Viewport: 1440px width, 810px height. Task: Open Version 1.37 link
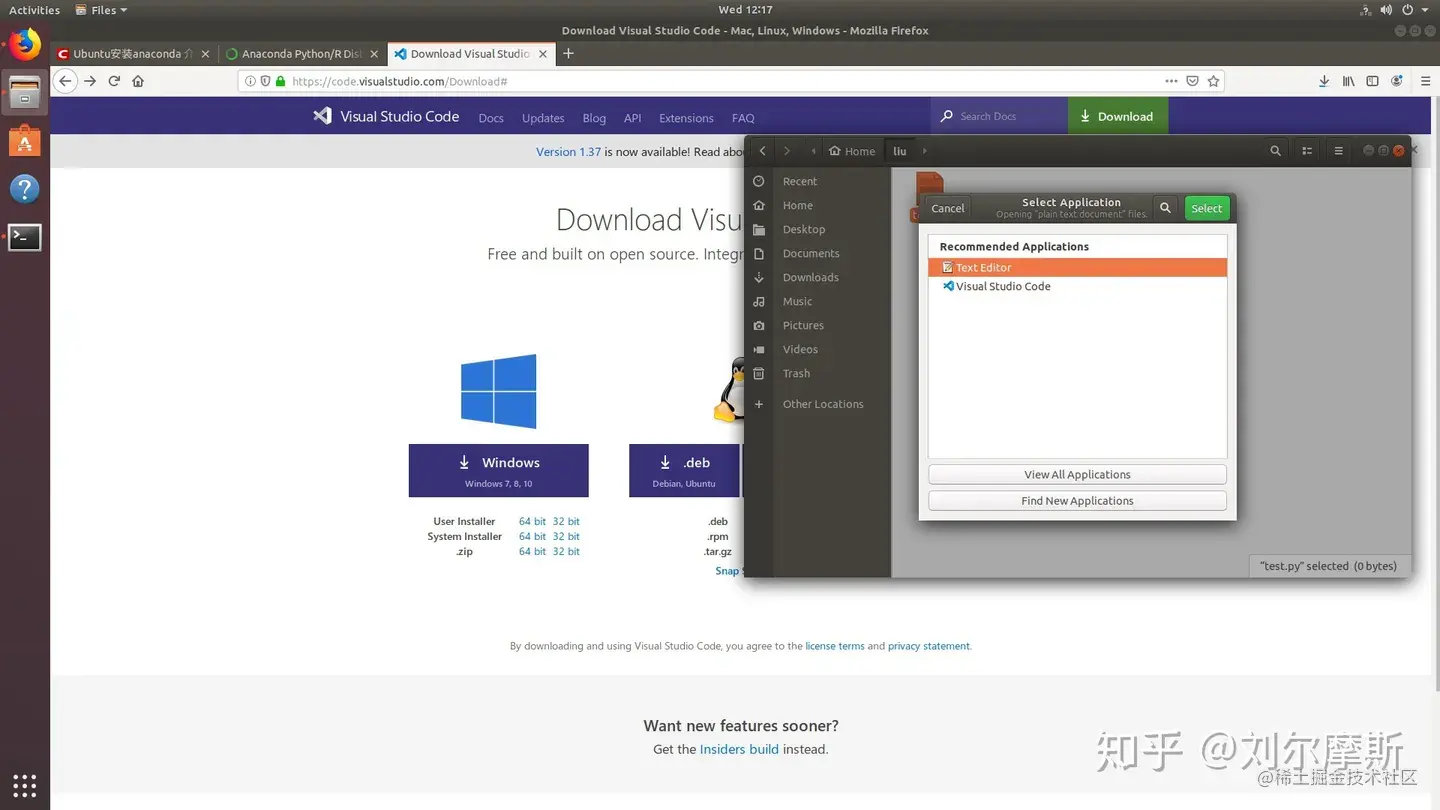tap(568, 152)
